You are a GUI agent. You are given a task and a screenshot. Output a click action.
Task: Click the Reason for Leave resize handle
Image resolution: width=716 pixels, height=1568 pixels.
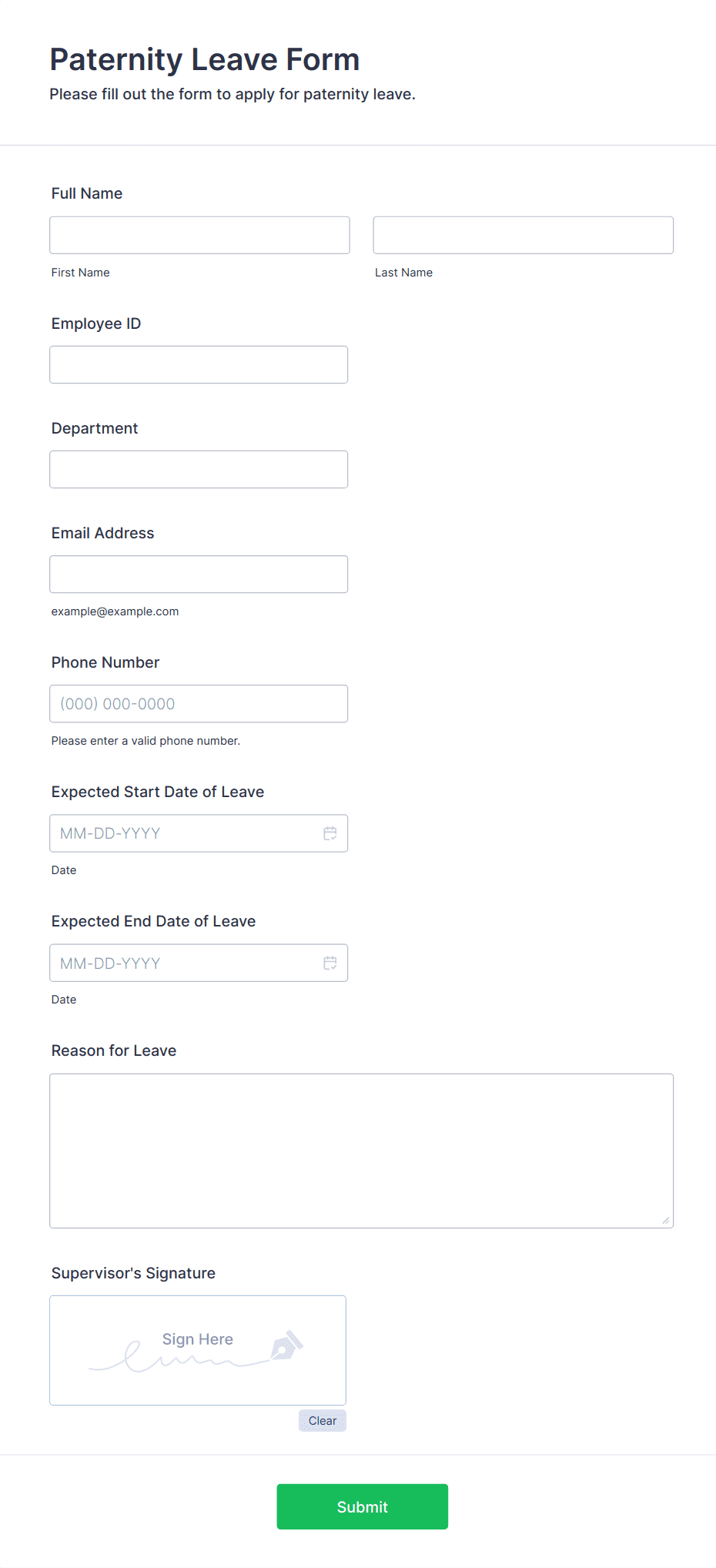pos(665,1220)
